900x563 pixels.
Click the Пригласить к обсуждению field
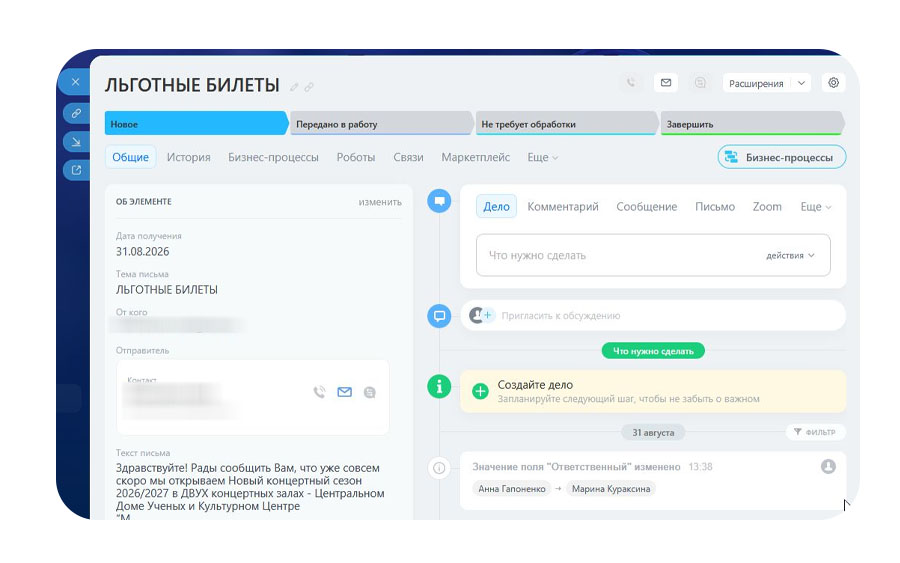click(x=653, y=315)
